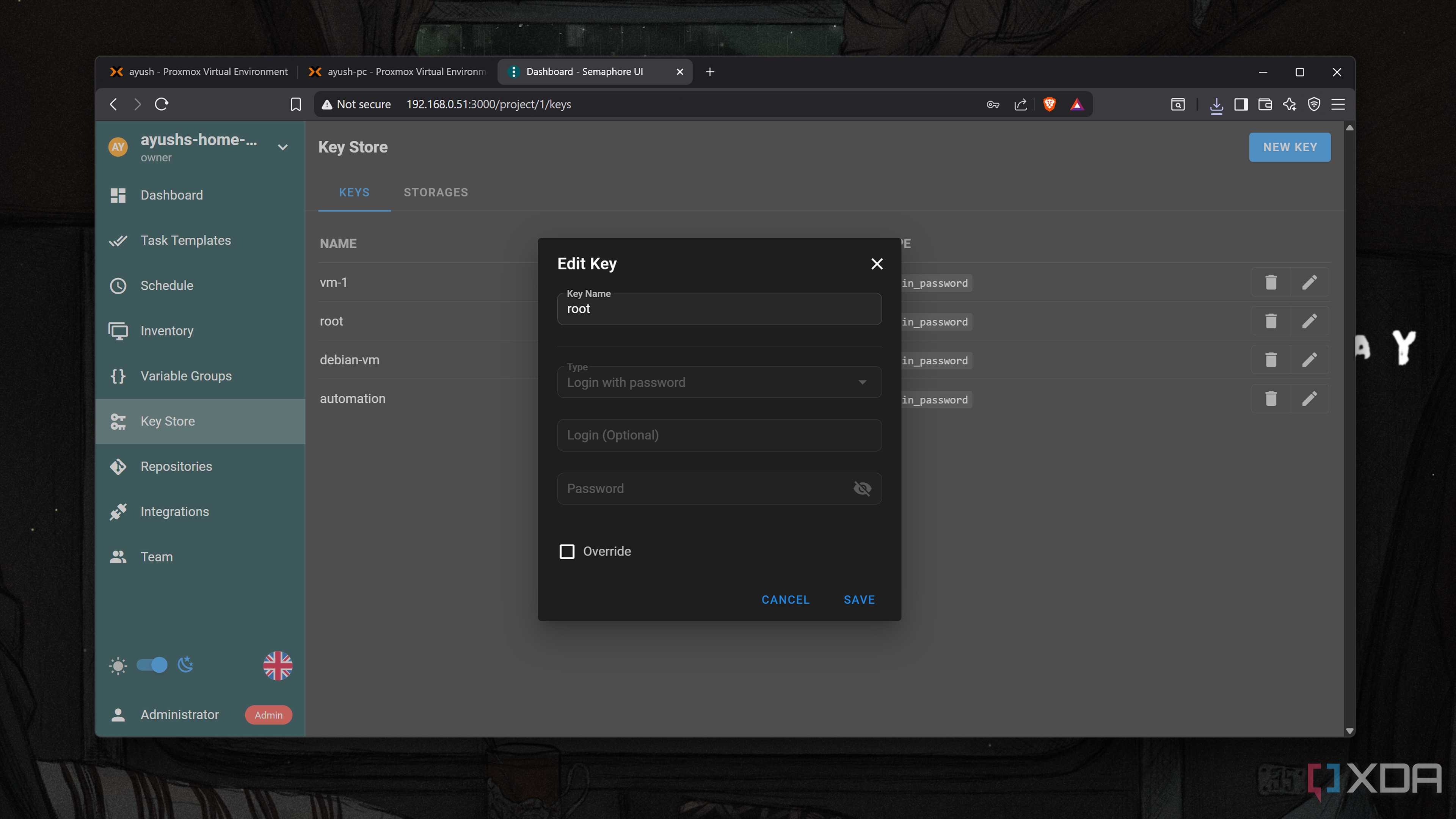Screen dimensions: 1456x819
Task: Click the debian-vm key name
Action: (349, 359)
